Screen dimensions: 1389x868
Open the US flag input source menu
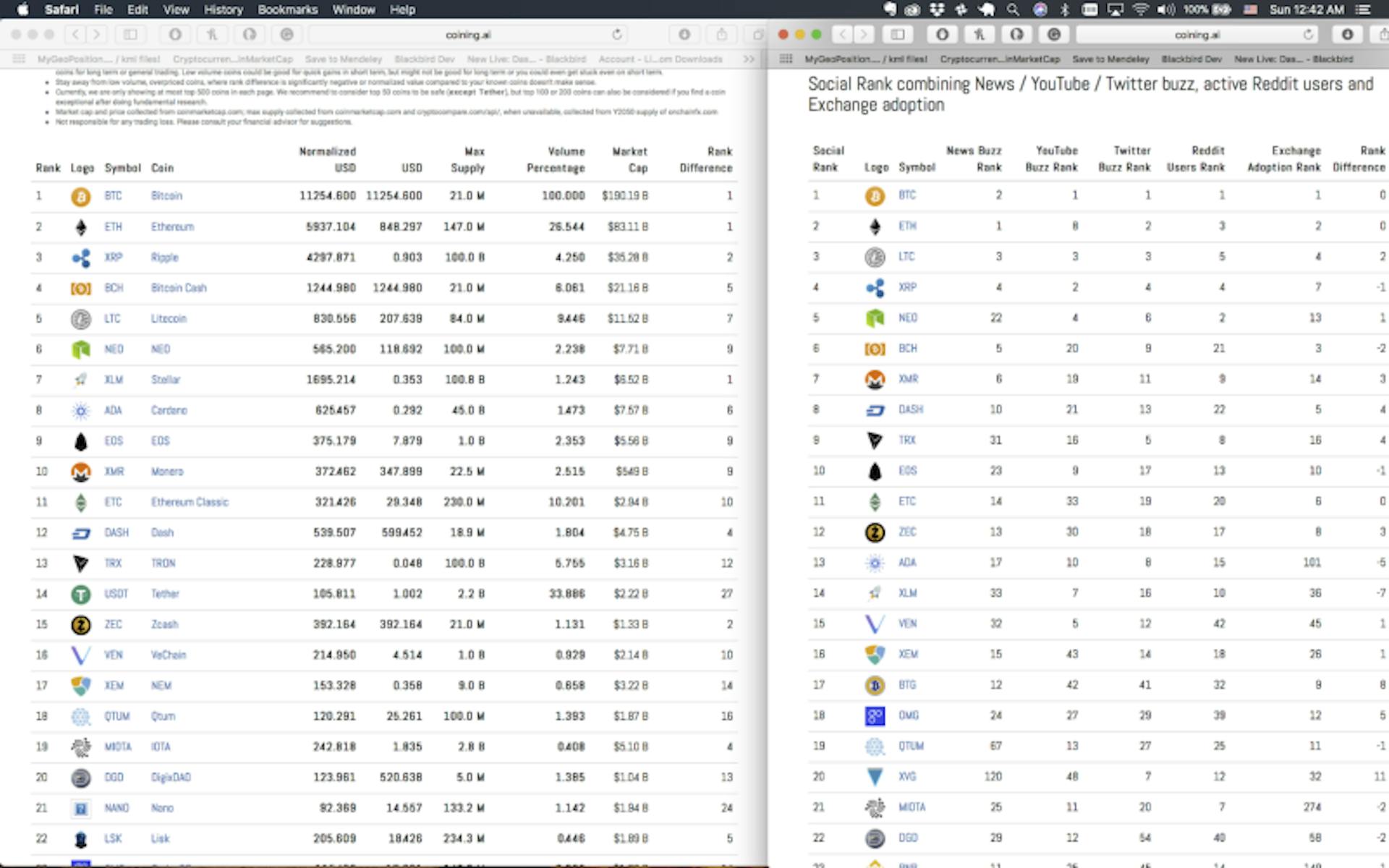pyautogui.click(x=1249, y=9)
